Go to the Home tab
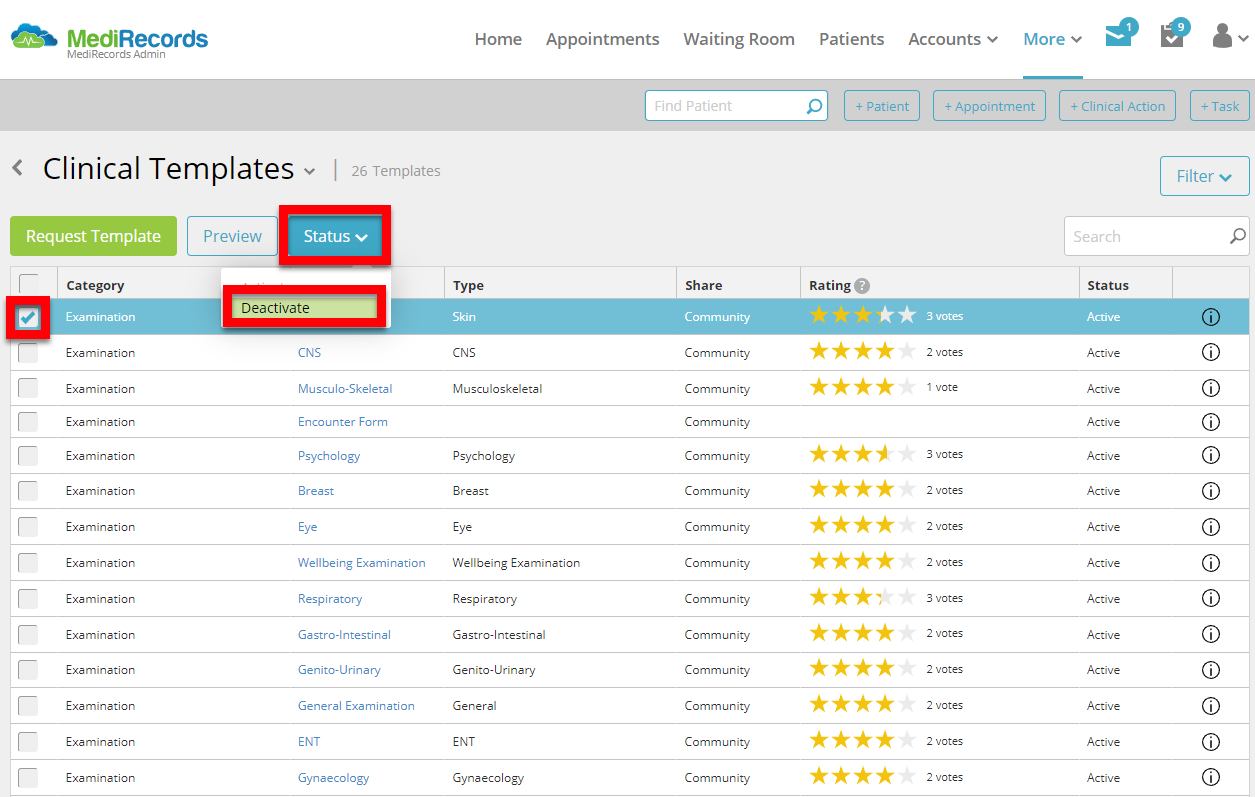1255x797 pixels. [498, 39]
